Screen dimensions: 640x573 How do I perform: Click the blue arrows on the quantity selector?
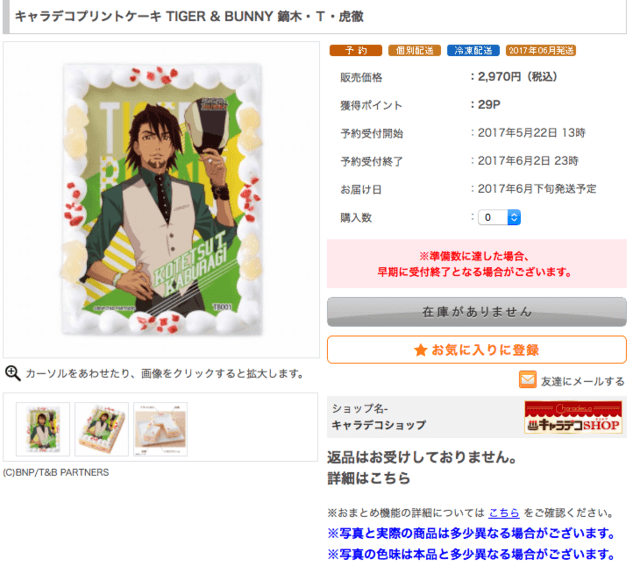click(514, 217)
